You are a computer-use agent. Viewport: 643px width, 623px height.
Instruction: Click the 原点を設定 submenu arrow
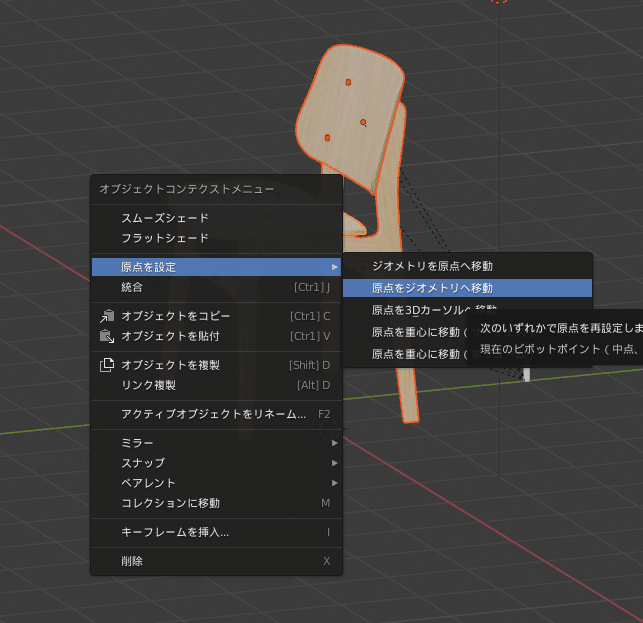coord(335,267)
